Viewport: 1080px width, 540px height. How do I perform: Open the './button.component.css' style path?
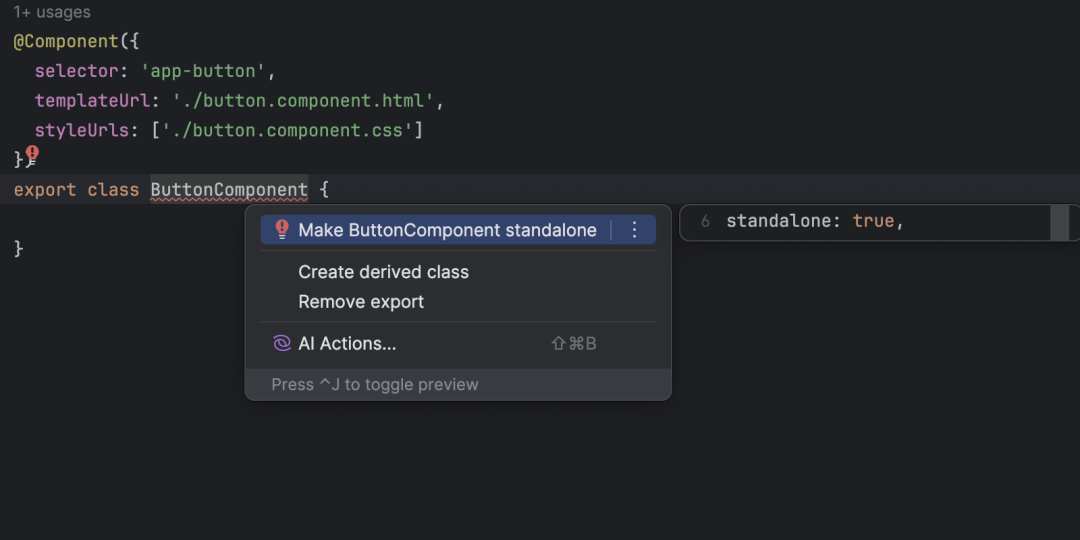click(x=288, y=130)
